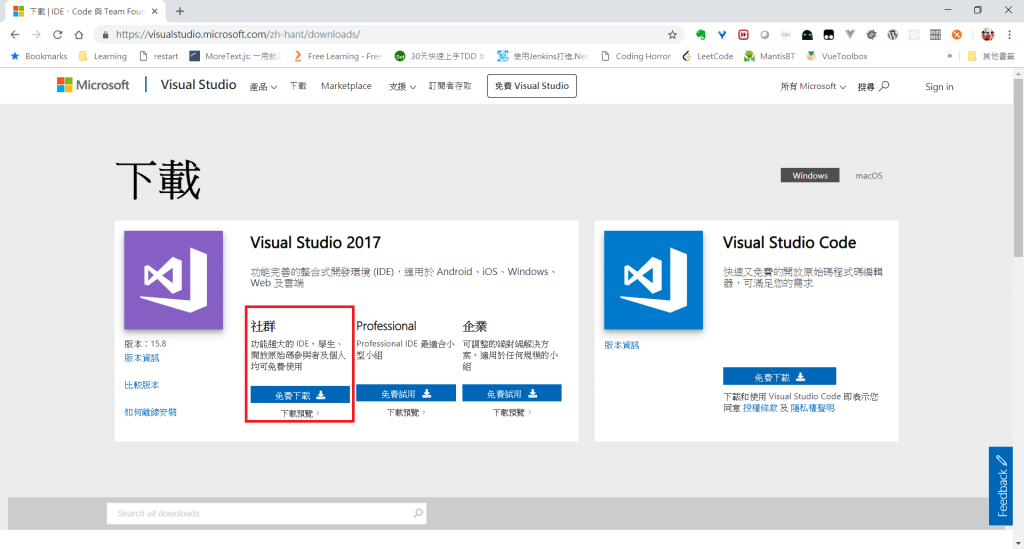Viewport: 1024px width, 549px height.
Task: Reload the current page
Action: click(57, 35)
